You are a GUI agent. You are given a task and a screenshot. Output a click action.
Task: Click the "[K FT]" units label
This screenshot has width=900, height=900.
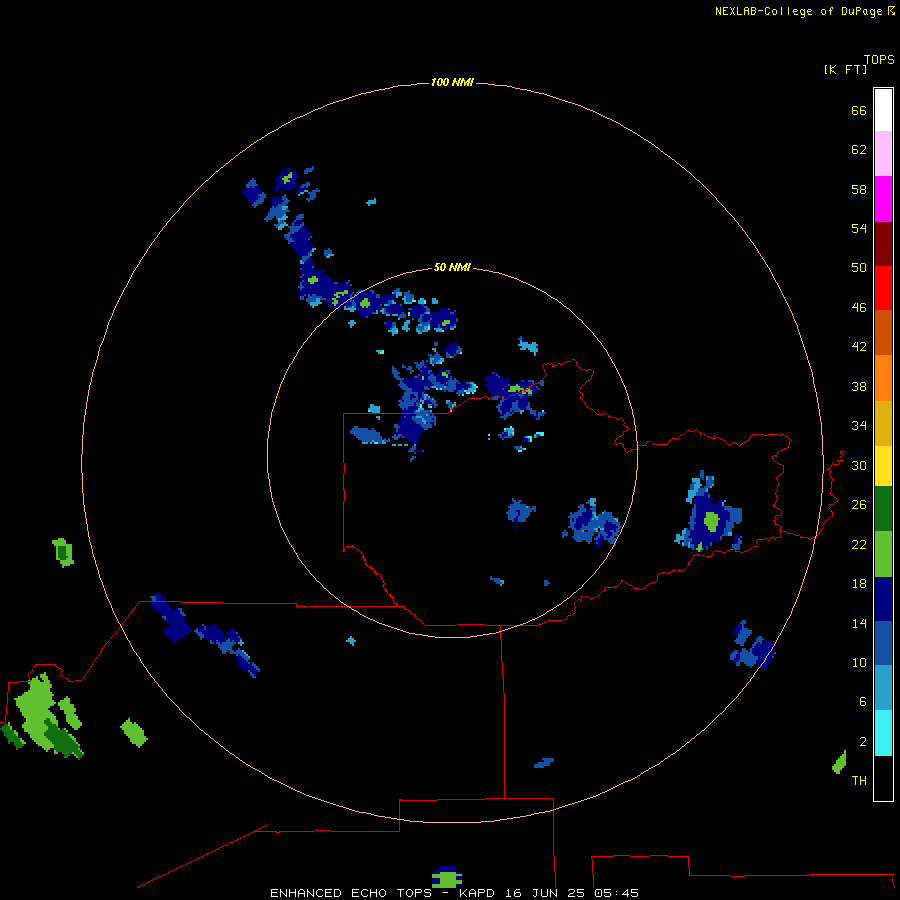(845, 69)
